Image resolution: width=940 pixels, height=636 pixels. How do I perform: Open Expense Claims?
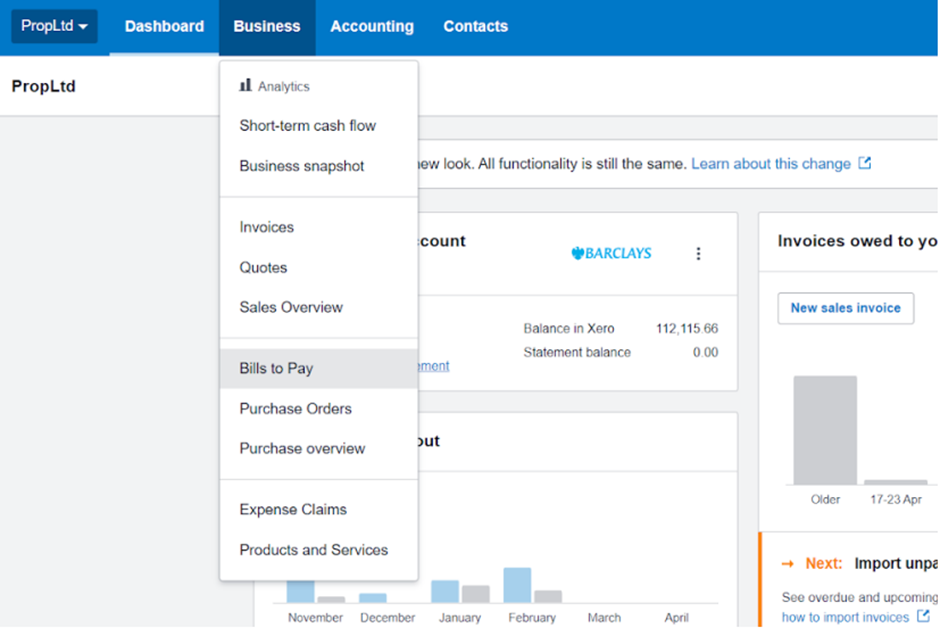293,509
